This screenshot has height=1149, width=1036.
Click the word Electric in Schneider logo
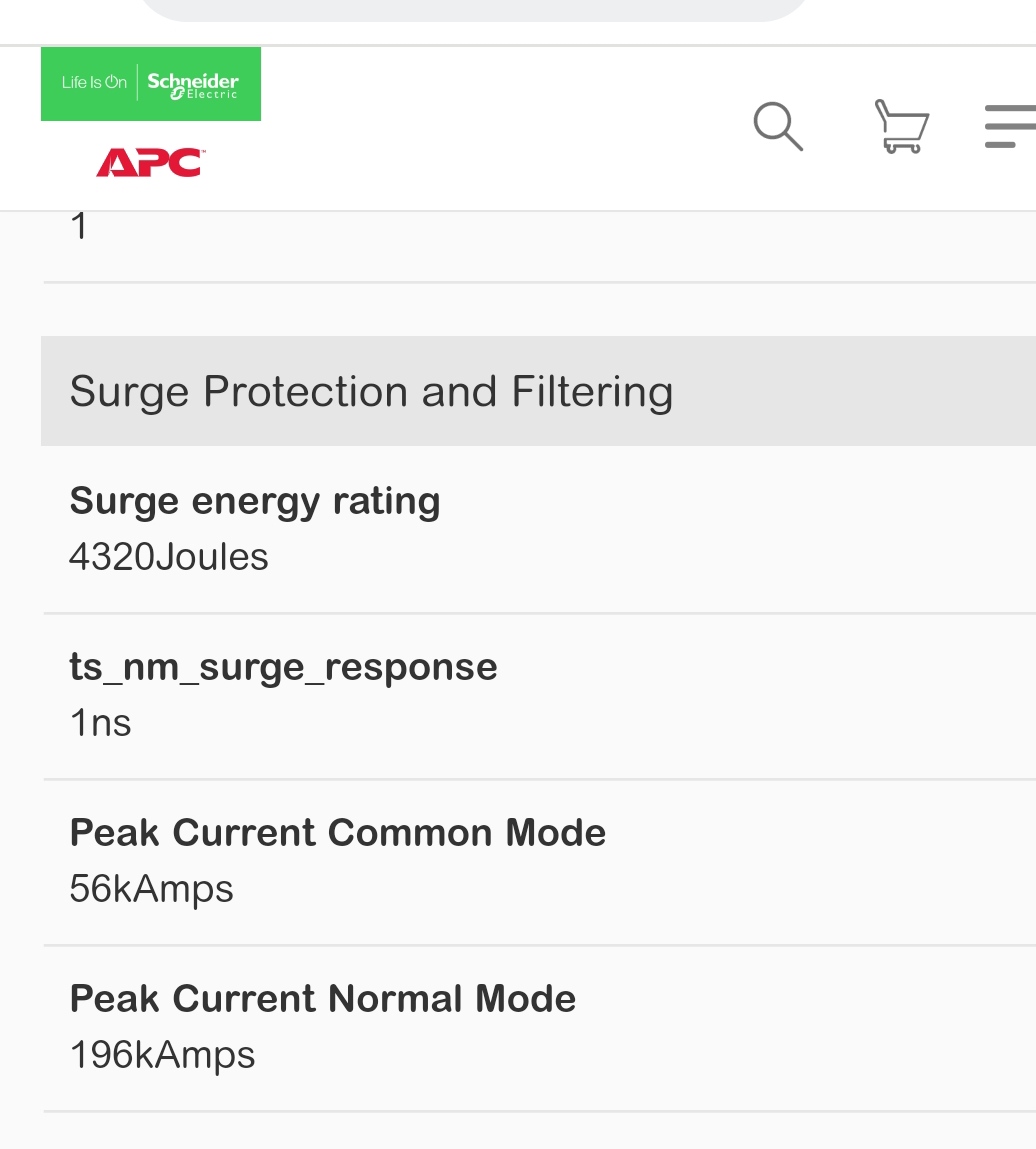[x=212, y=95]
